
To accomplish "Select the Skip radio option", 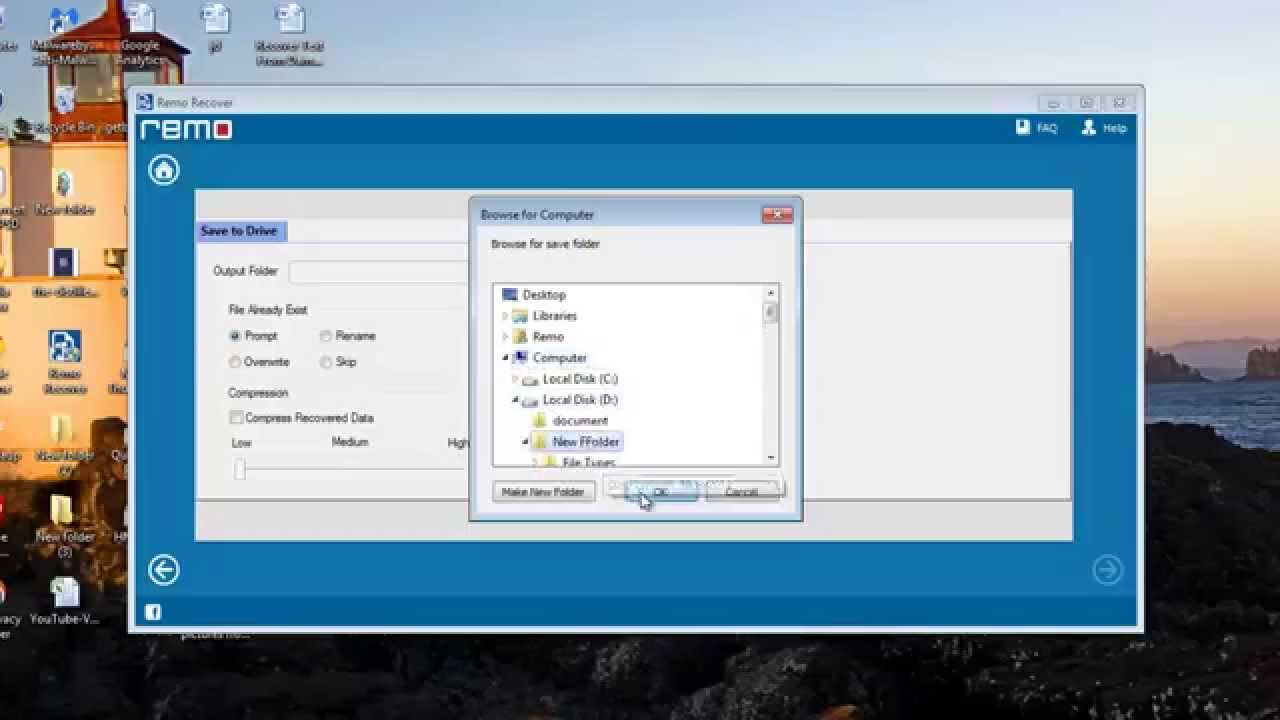I will (326, 362).
